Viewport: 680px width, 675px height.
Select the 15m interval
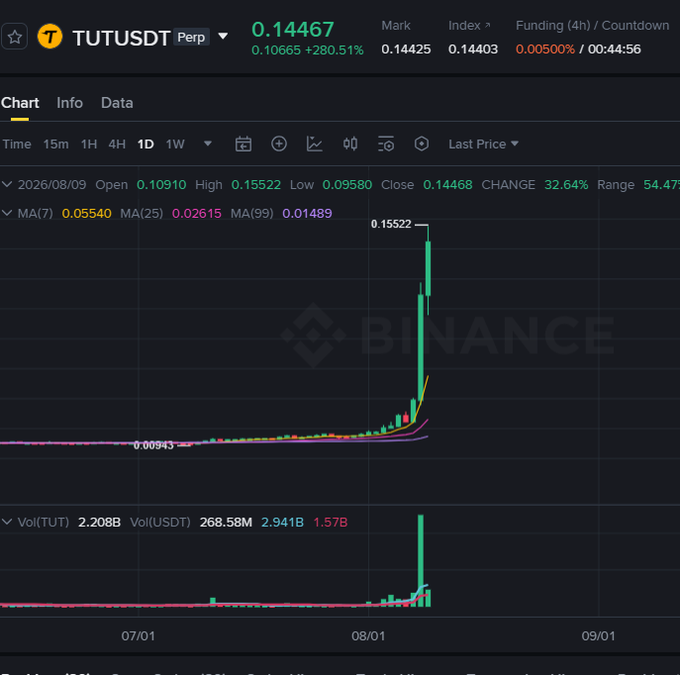tap(56, 144)
